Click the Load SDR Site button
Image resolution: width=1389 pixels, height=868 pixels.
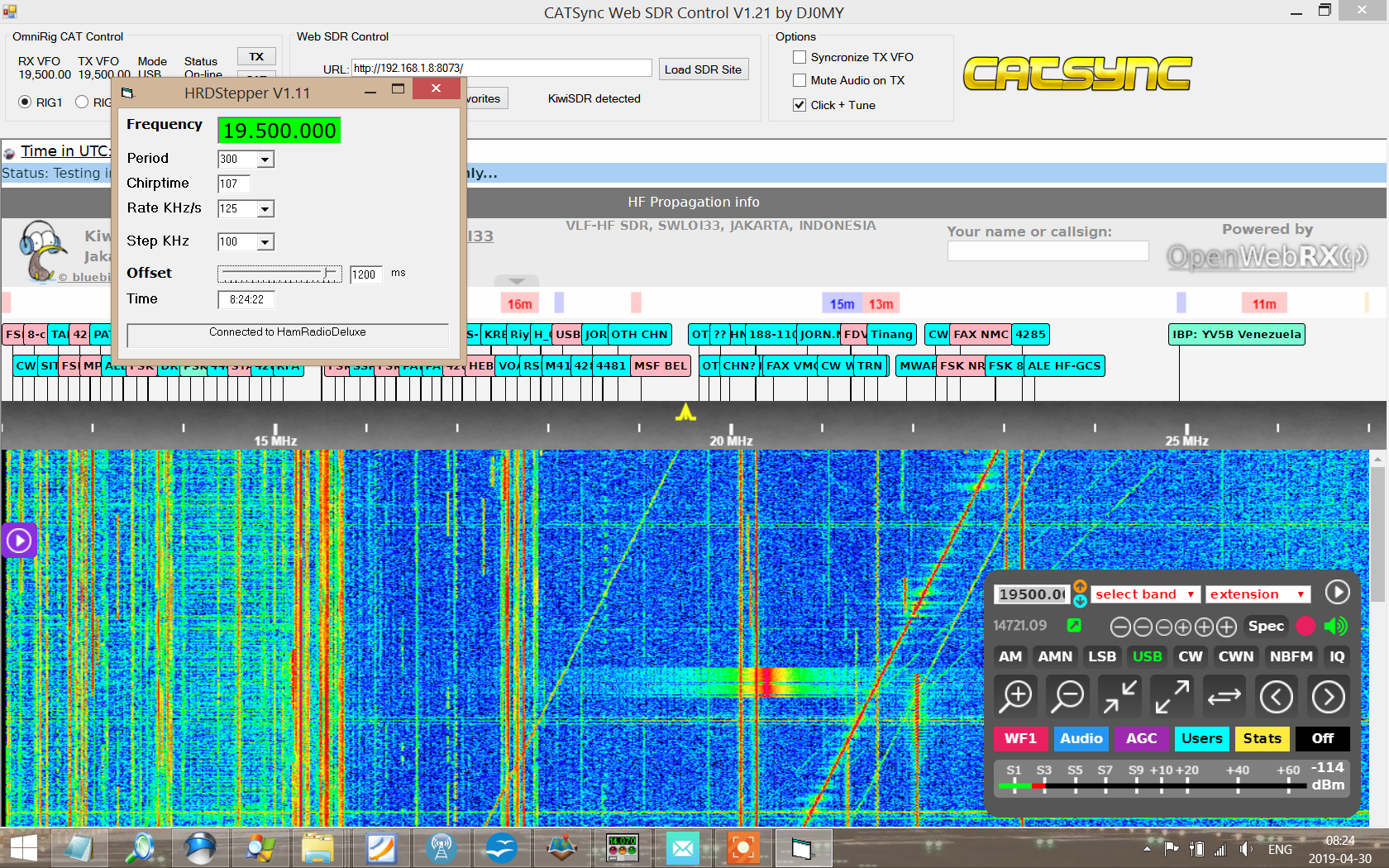click(703, 69)
